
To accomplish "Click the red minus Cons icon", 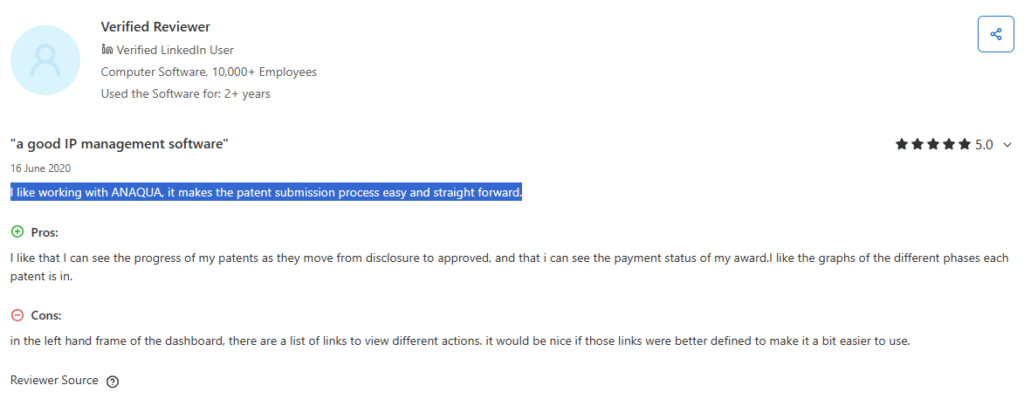I will 17,315.
